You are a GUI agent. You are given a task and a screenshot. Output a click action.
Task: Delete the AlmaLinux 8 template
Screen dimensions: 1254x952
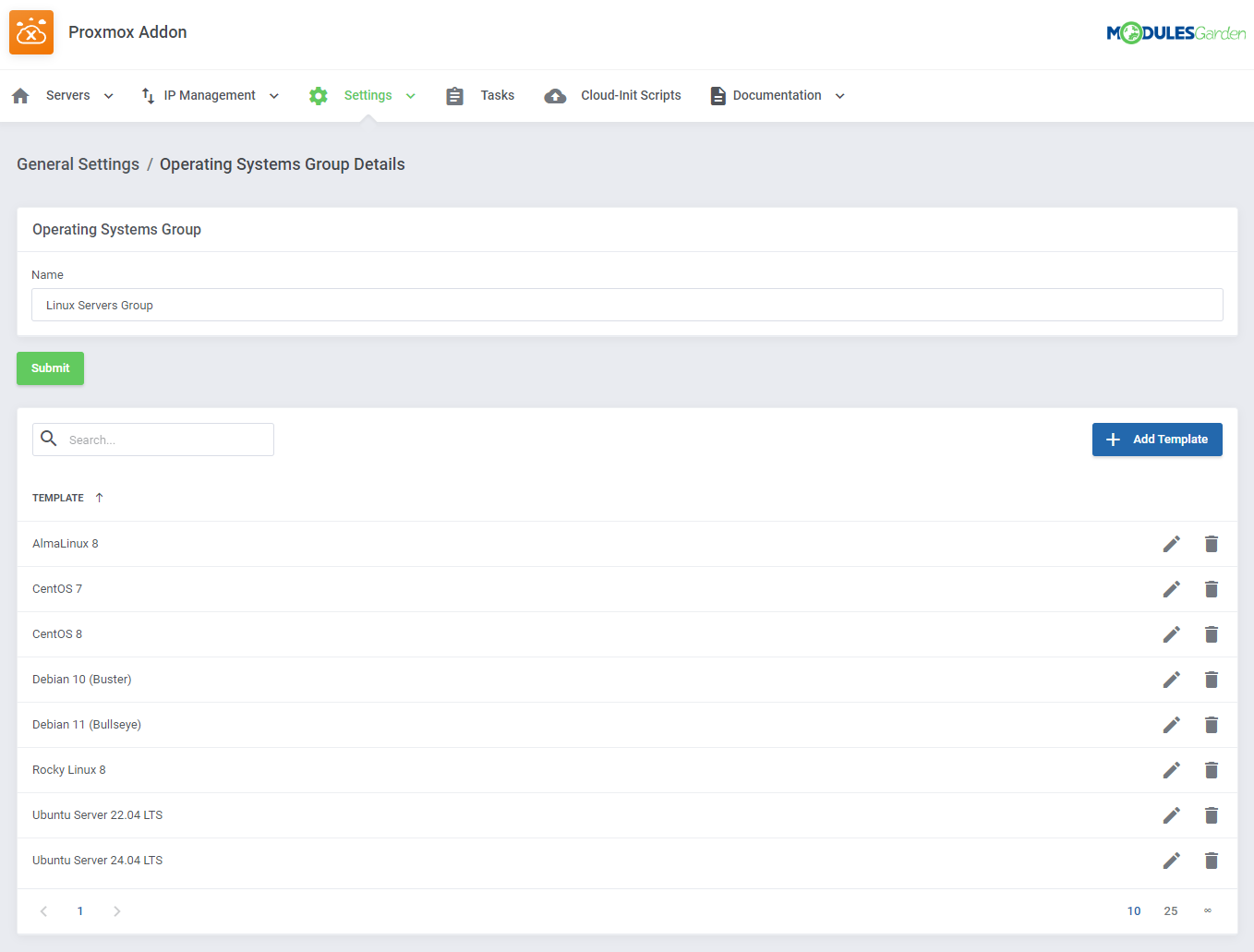1212,544
